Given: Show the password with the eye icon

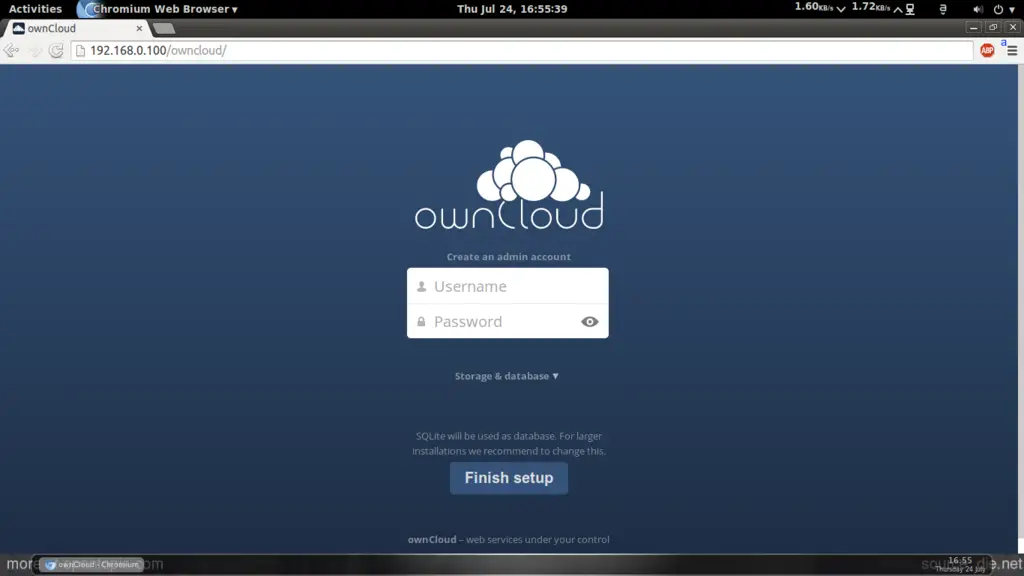Looking at the screenshot, I should pos(589,321).
